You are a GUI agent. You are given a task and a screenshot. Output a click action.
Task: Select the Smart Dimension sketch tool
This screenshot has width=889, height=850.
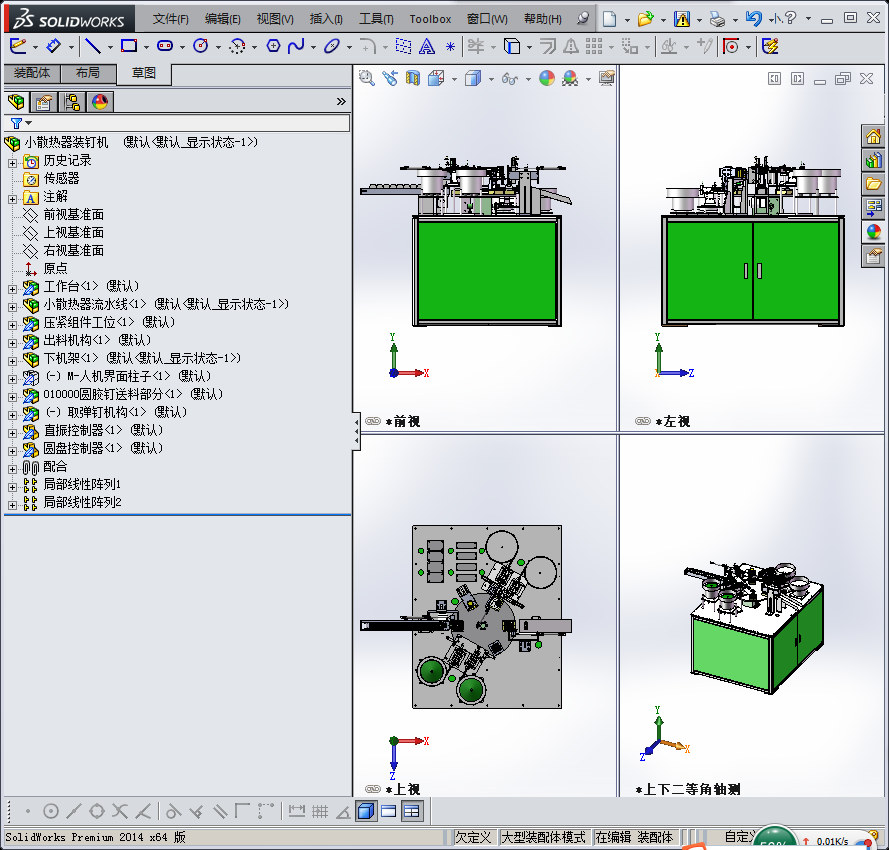tap(53, 46)
